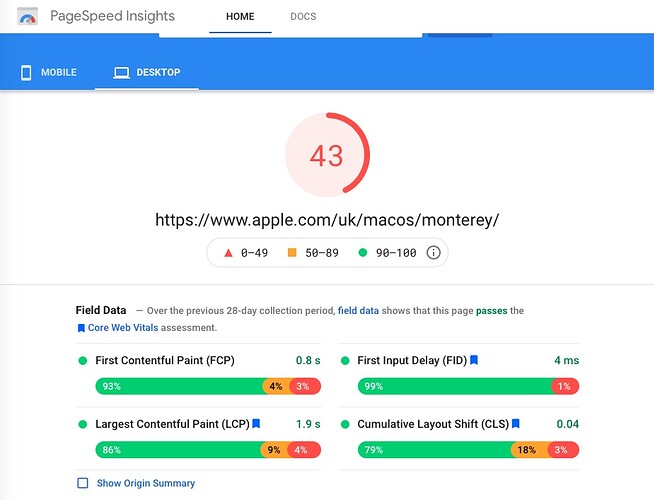Screen dimensions: 654x500
Task: Click the LCP 9% orange bar segment
Action: (x=274, y=450)
